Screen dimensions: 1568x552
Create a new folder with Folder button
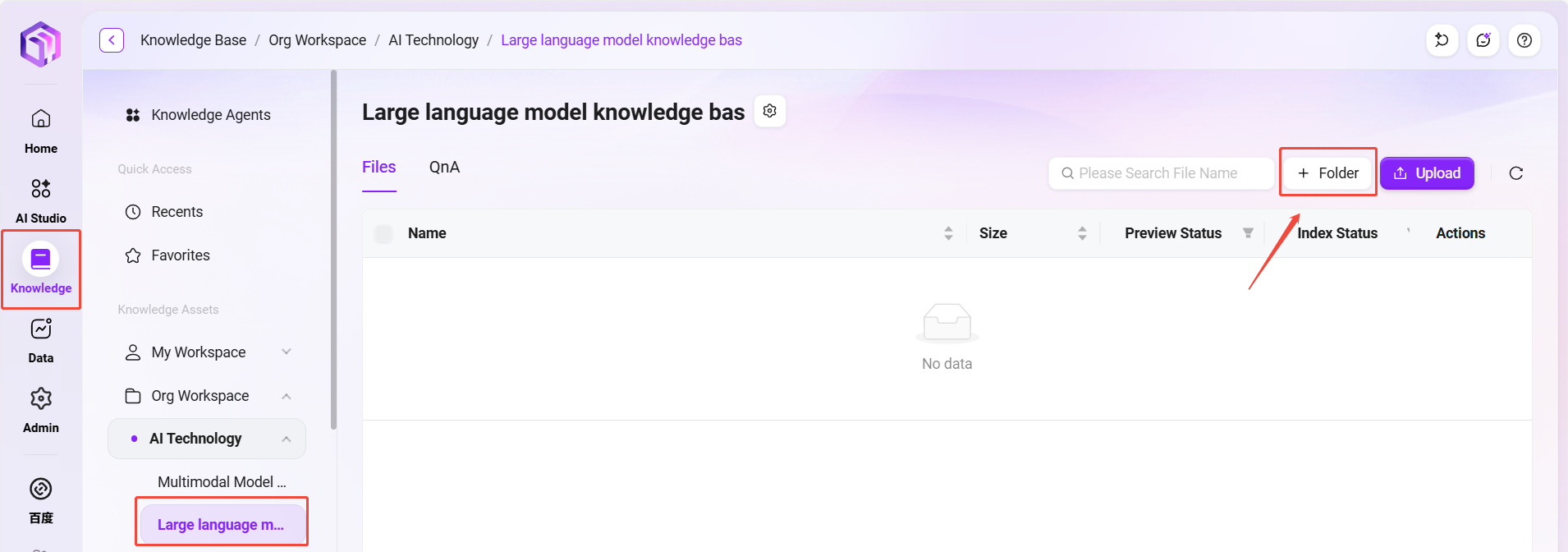click(1327, 173)
